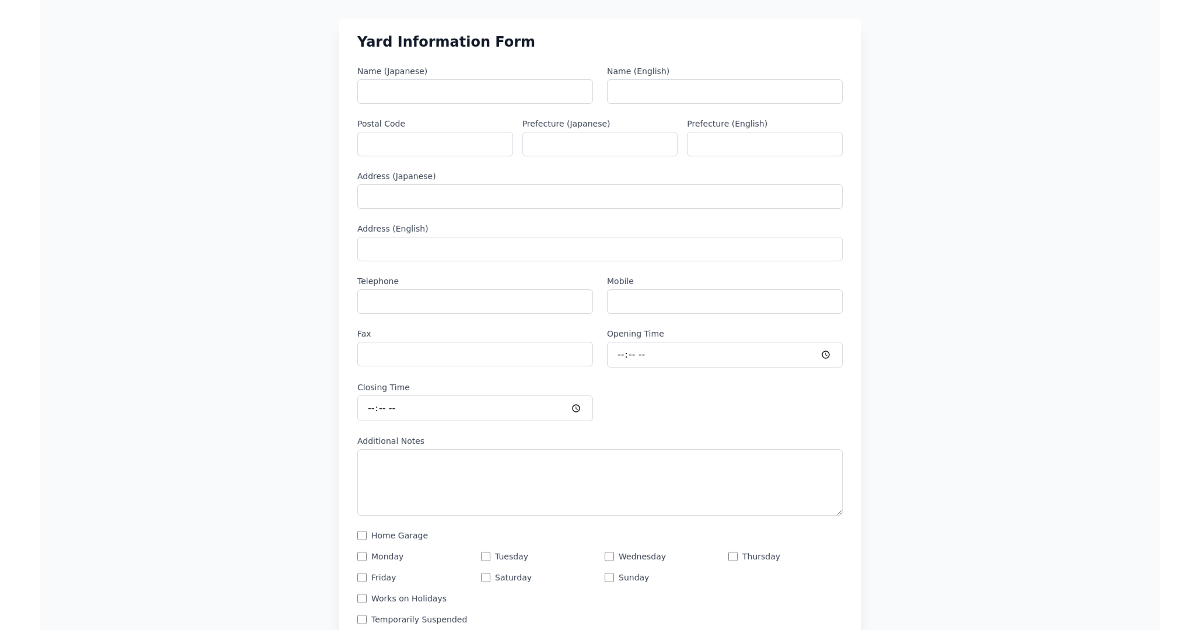This screenshot has height=630, width=1200.
Task: Select the Postal Code field
Action: tap(434, 144)
